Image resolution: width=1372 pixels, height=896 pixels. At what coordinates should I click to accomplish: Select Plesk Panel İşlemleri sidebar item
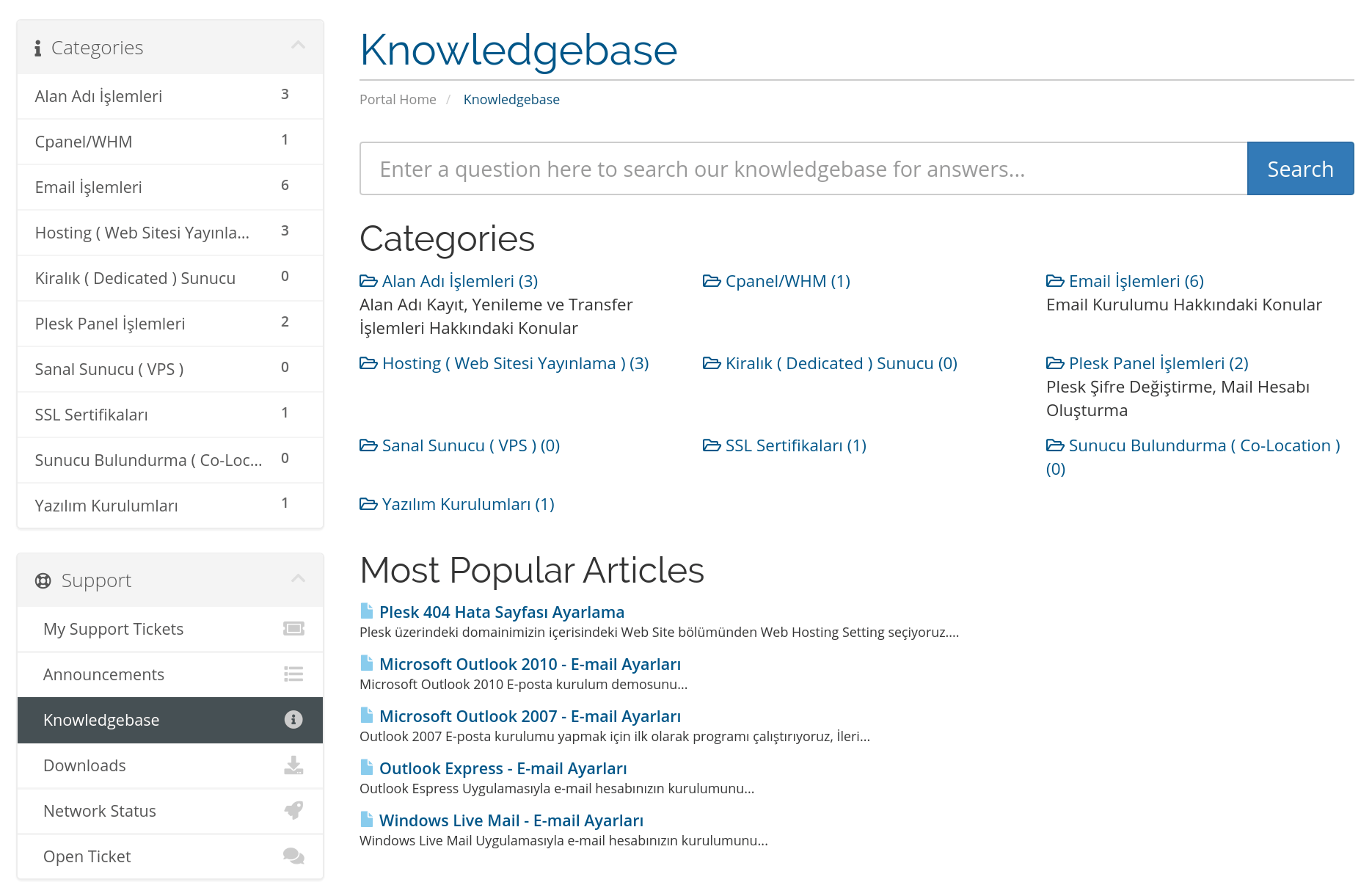click(170, 324)
